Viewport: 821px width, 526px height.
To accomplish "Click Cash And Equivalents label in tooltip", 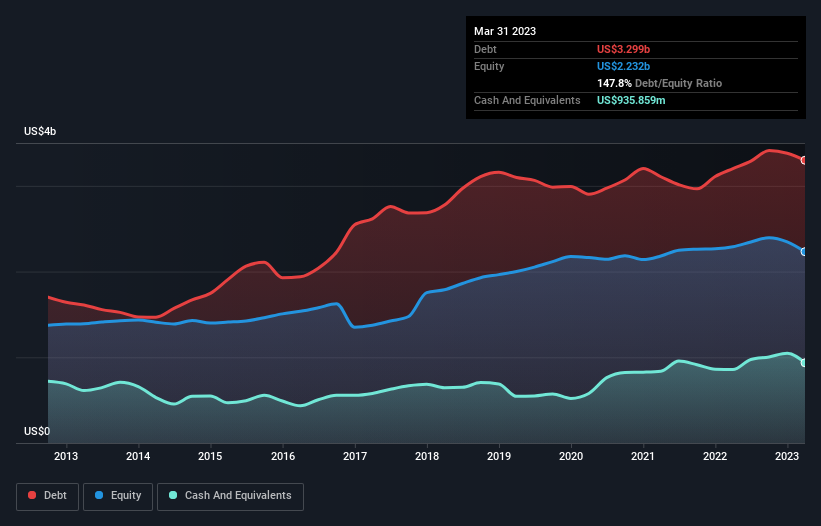I will tap(527, 100).
